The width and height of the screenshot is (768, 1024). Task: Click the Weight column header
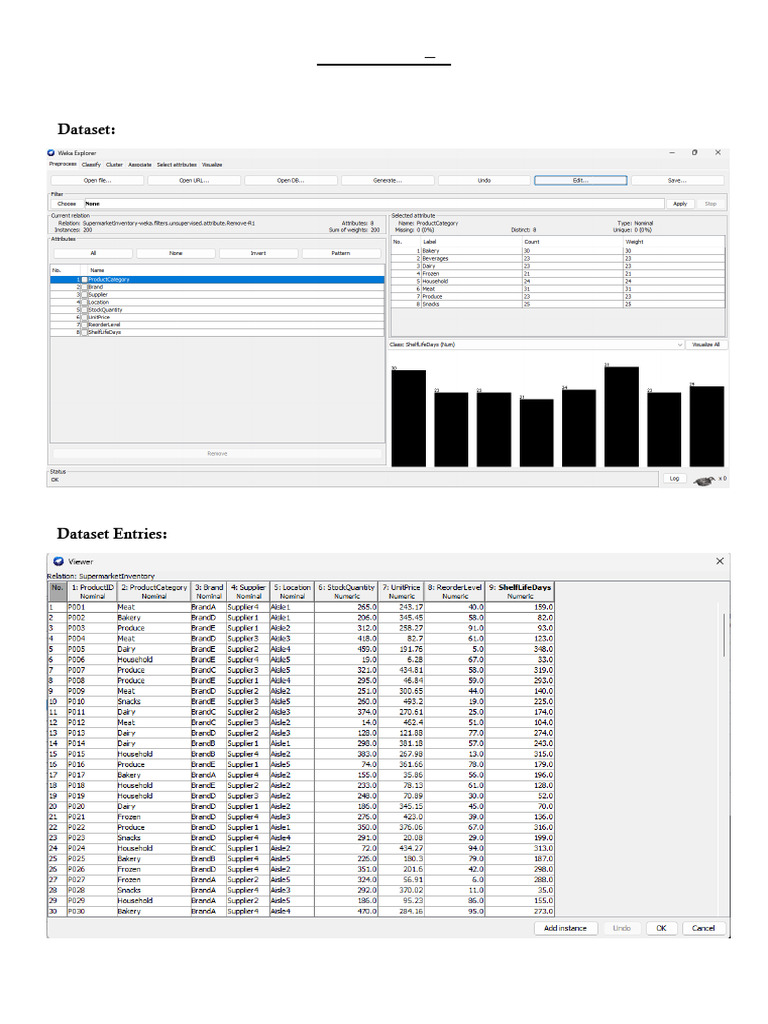tap(674, 242)
